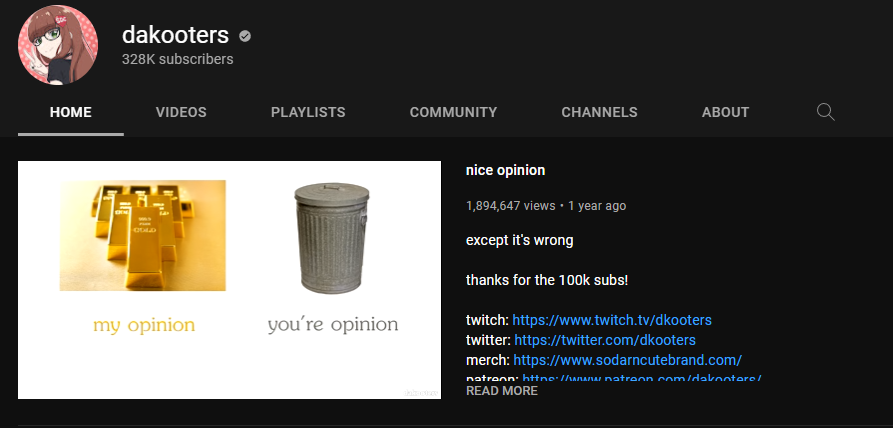Click the 'except it's wrong' description line
893x428 pixels.
[519, 240]
